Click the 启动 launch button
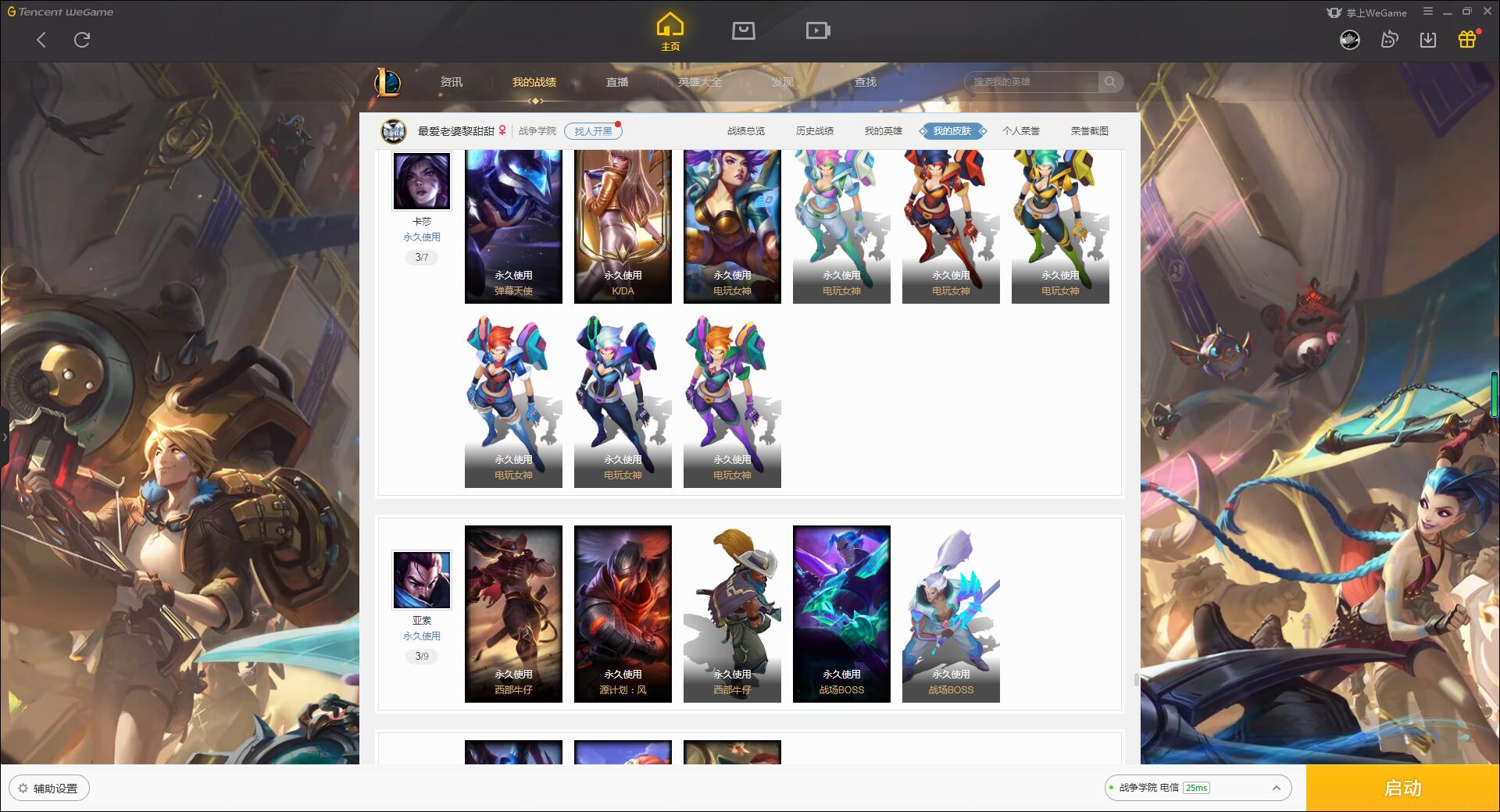 click(x=1403, y=788)
